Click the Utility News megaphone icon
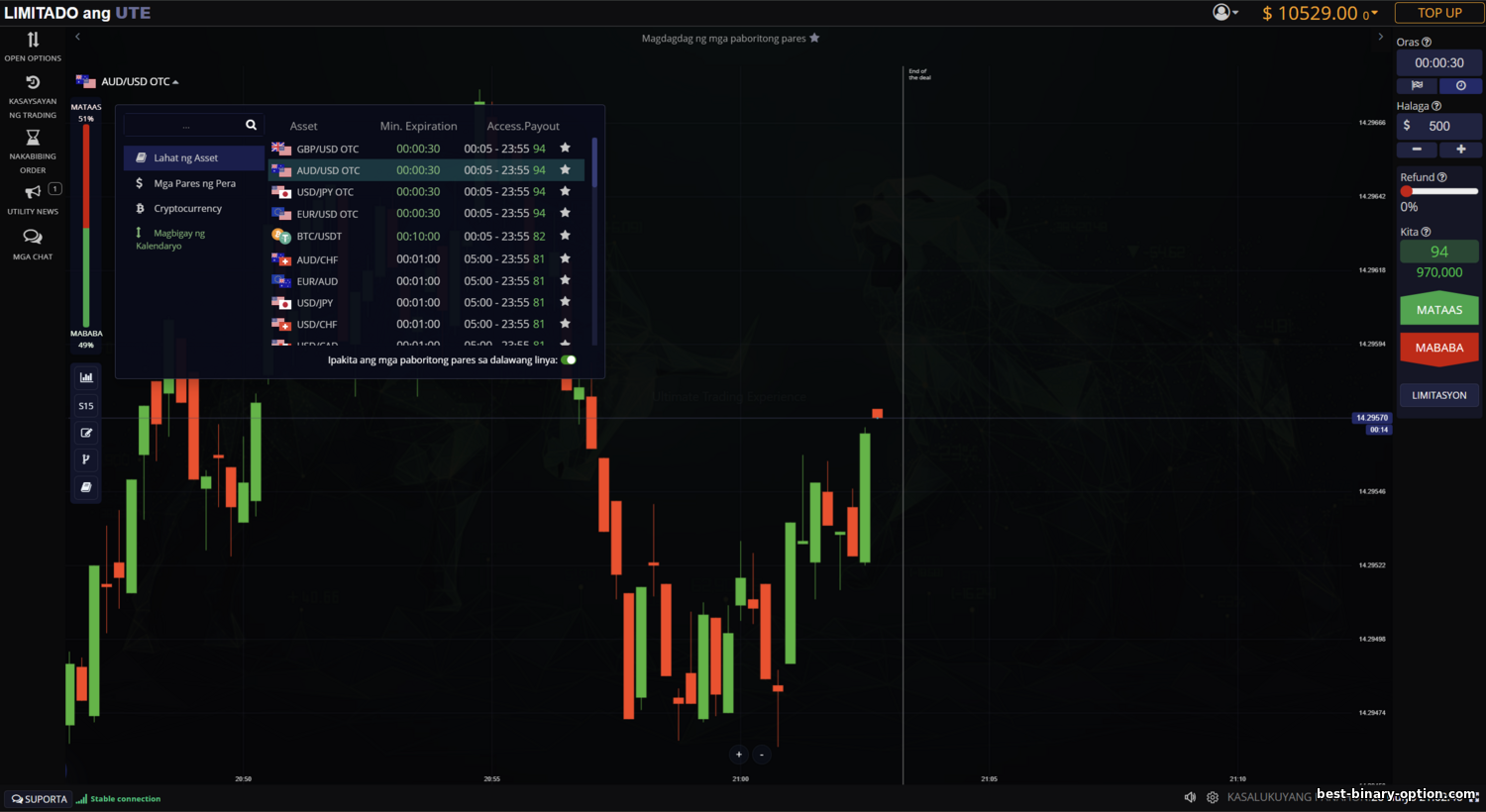The height and width of the screenshot is (812, 1486). (x=33, y=192)
